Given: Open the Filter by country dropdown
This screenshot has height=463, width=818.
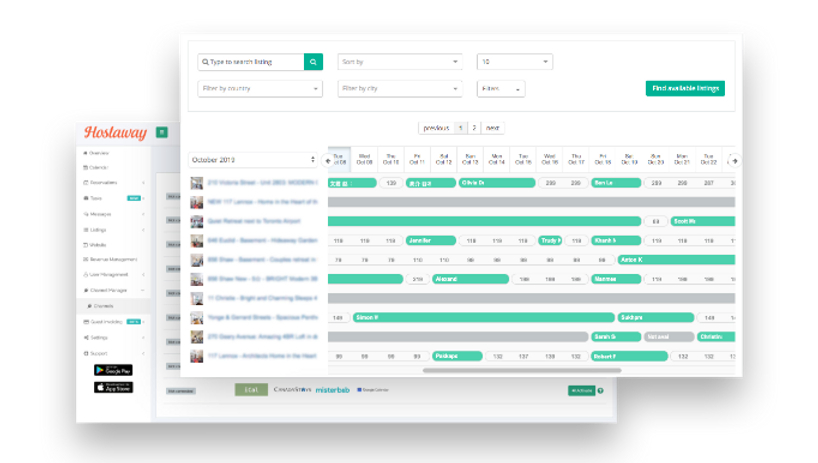Looking at the screenshot, I should coord(260,88).
